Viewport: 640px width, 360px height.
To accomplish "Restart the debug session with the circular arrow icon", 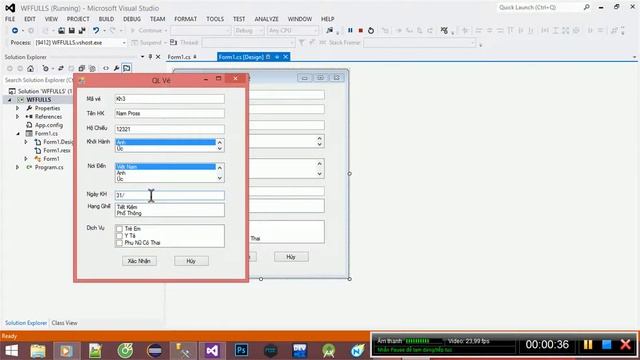I will (371, 31).
